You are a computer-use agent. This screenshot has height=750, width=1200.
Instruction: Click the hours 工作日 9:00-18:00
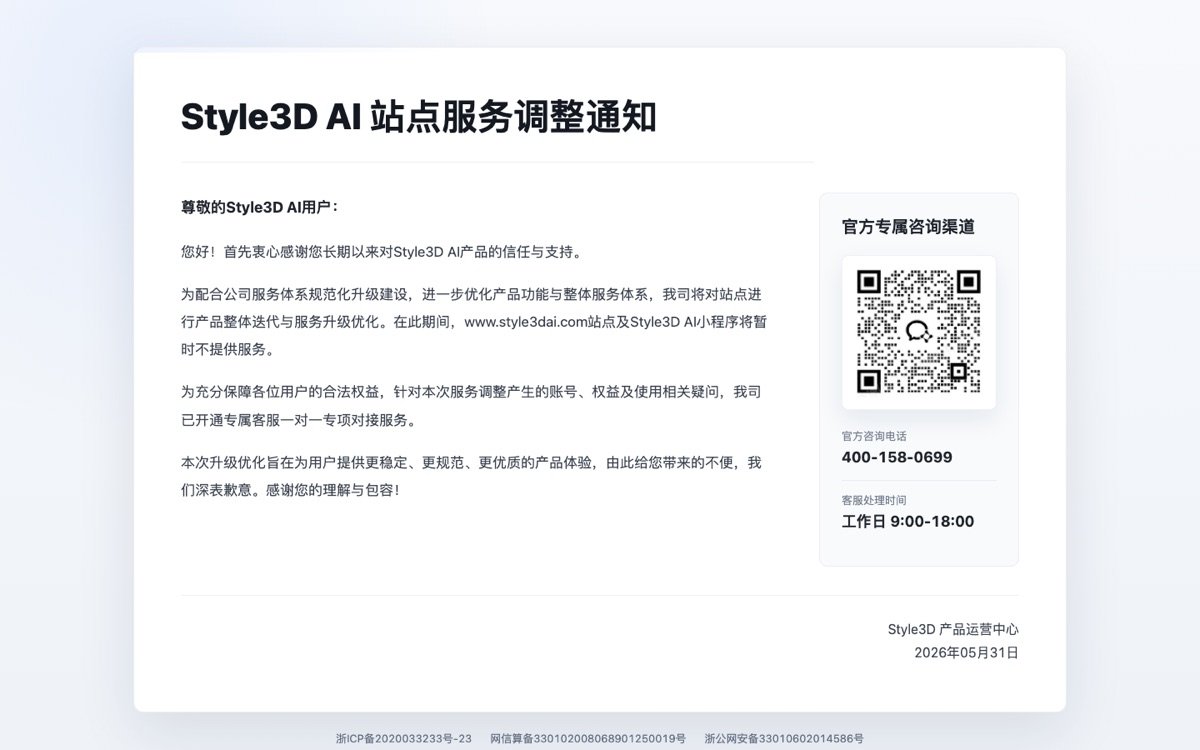pyautogui.click(x=908, y=521)
